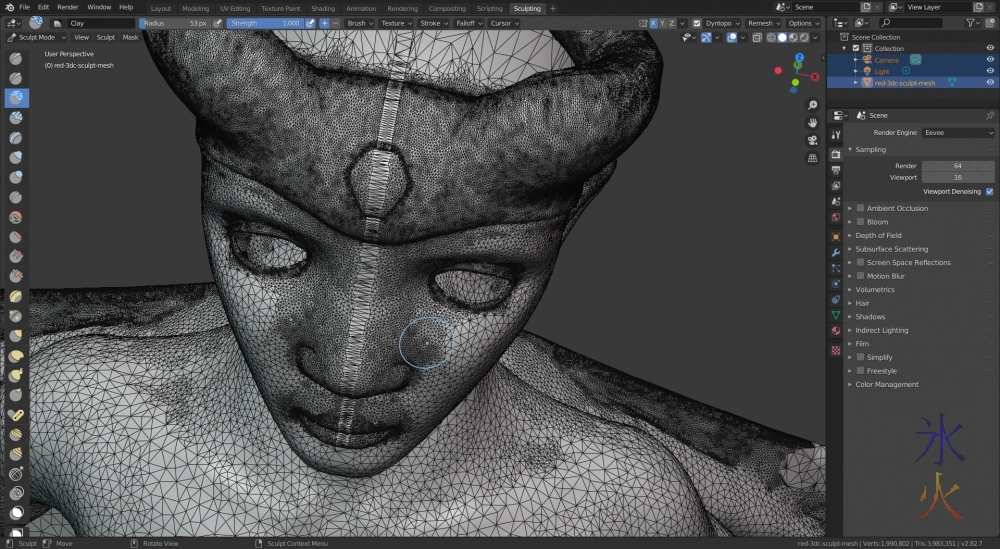Switch to wireframe viewport shading mode
This screenshot has width=1000, height=549.
(772, 37)
